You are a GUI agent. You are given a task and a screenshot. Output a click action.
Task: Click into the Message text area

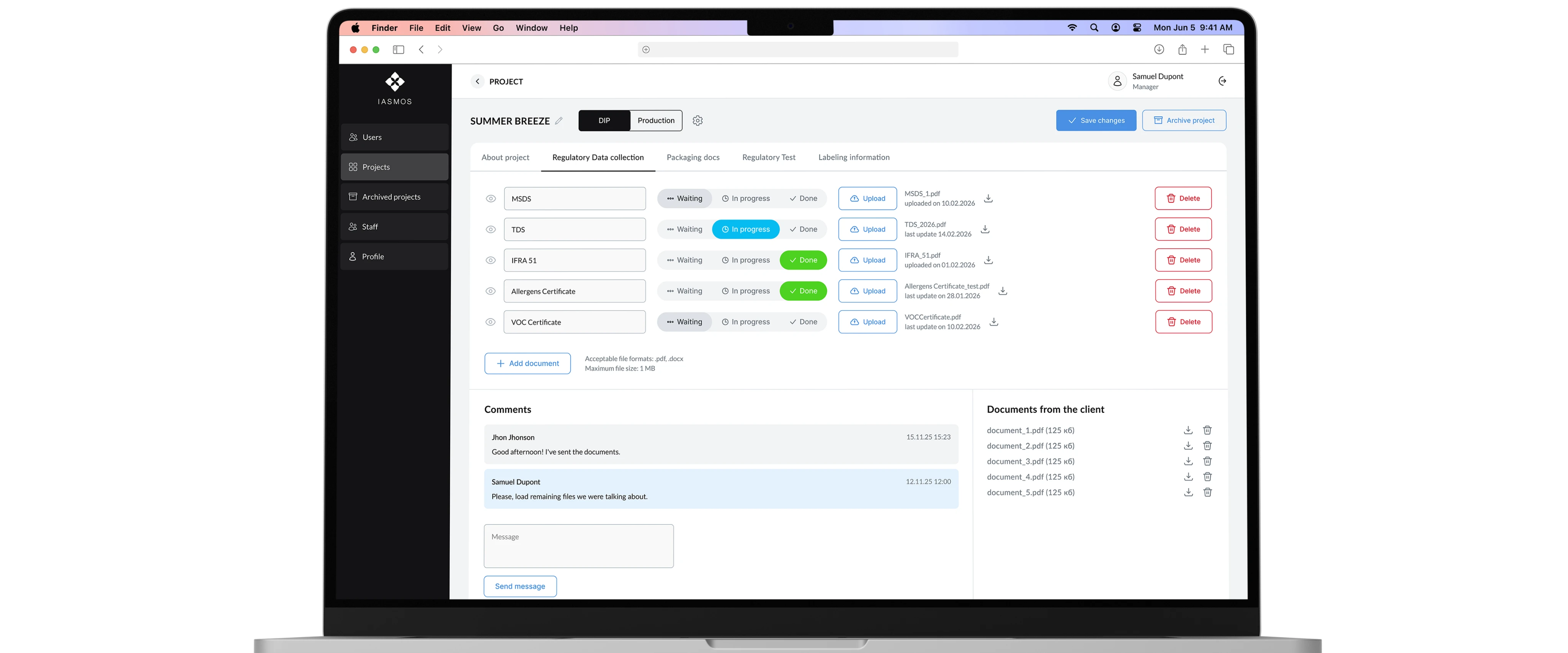tap(578, 546)
